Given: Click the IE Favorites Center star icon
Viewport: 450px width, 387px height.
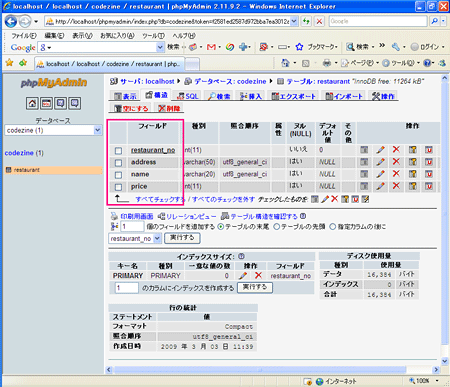Looking at the screenshot, I should pyautogui.click(x=9, y=63).
